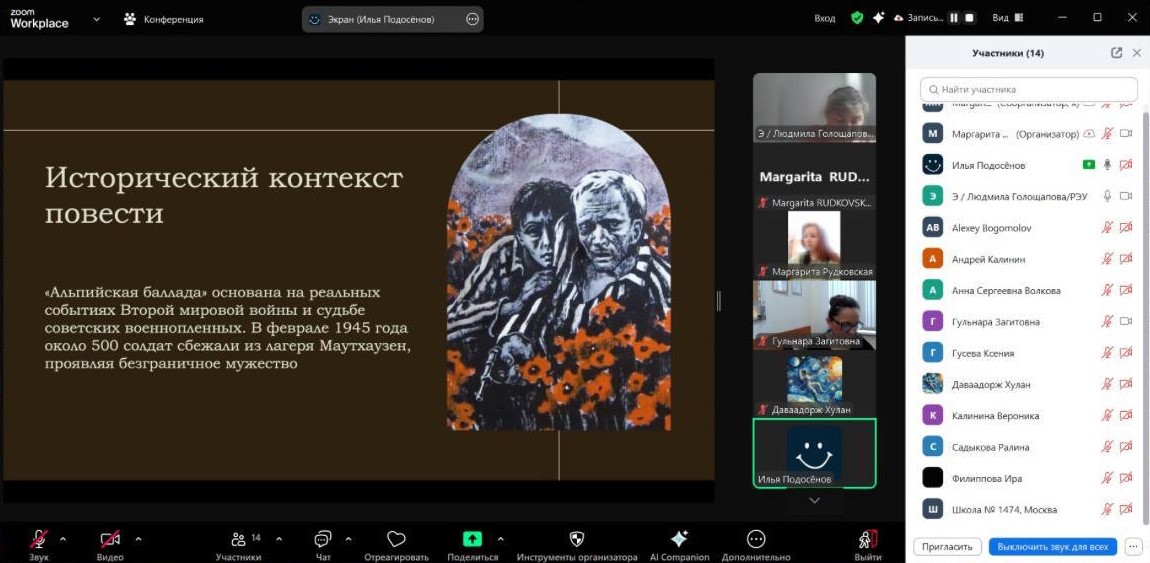Viewport: 1150px width, 563px height.
Task: Select Илья Подосёнов highlighted video tile
Action: (814, 453)
